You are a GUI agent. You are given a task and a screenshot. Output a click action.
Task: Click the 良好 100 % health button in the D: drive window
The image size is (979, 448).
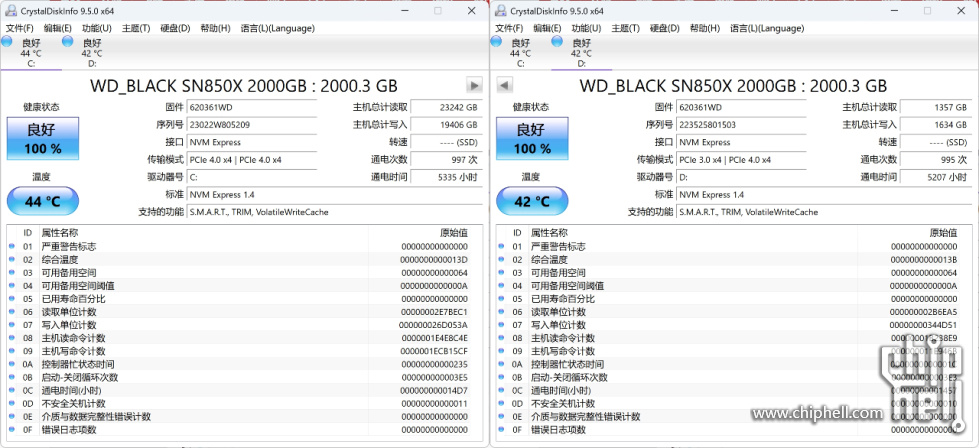(x=532, y=139)
